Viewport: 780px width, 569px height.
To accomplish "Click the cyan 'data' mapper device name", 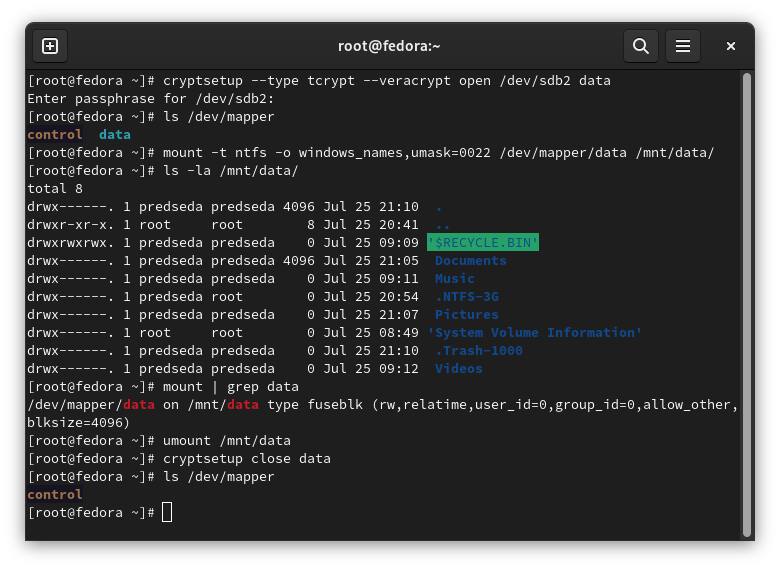I will pos(114,134).
